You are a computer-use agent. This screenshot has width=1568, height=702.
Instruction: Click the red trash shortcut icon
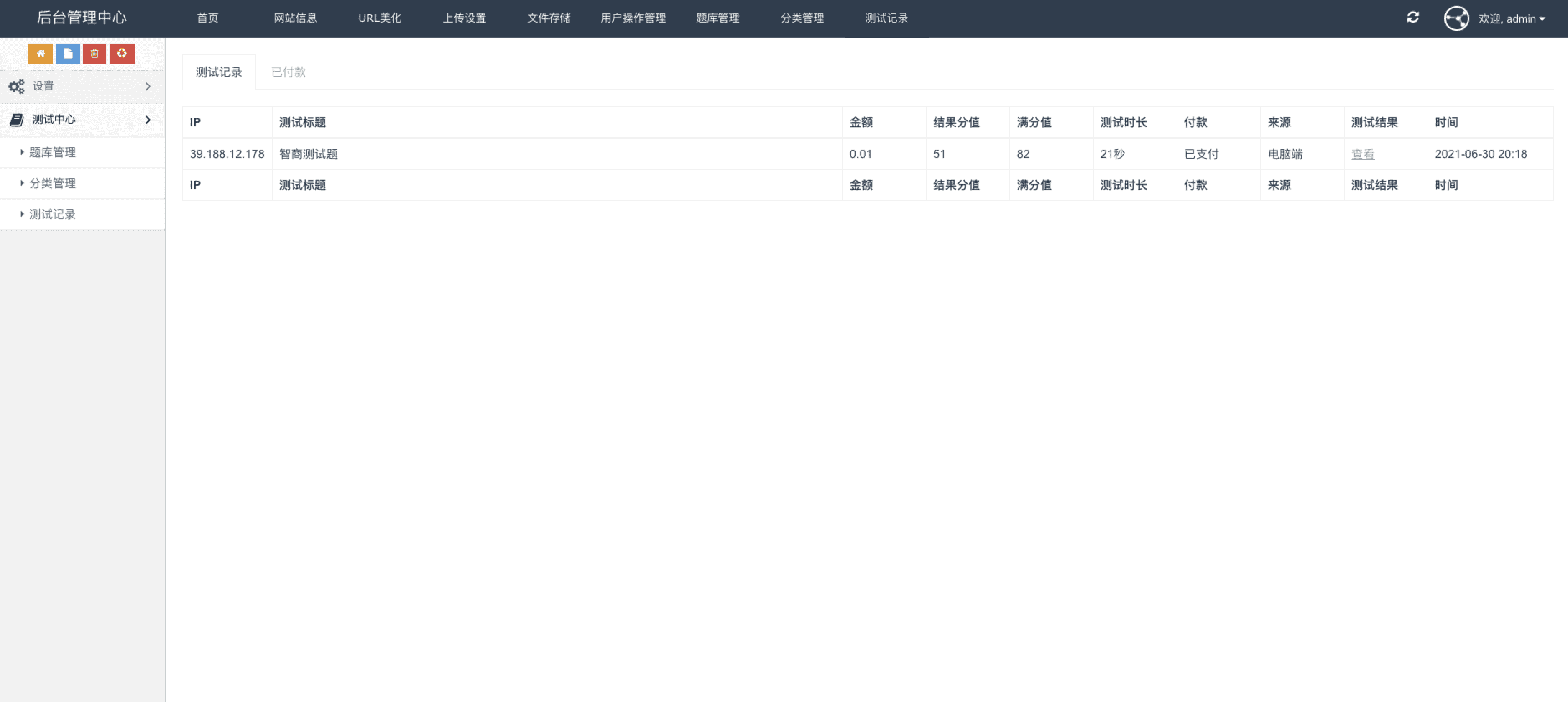pos(94,54)
